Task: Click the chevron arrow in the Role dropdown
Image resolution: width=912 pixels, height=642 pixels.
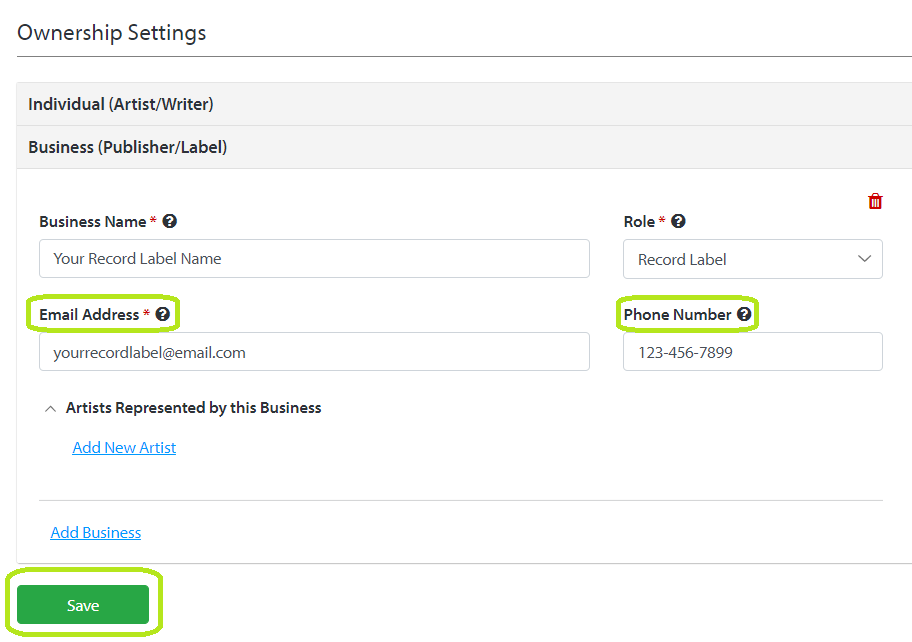Action: [x=864, y=259]
